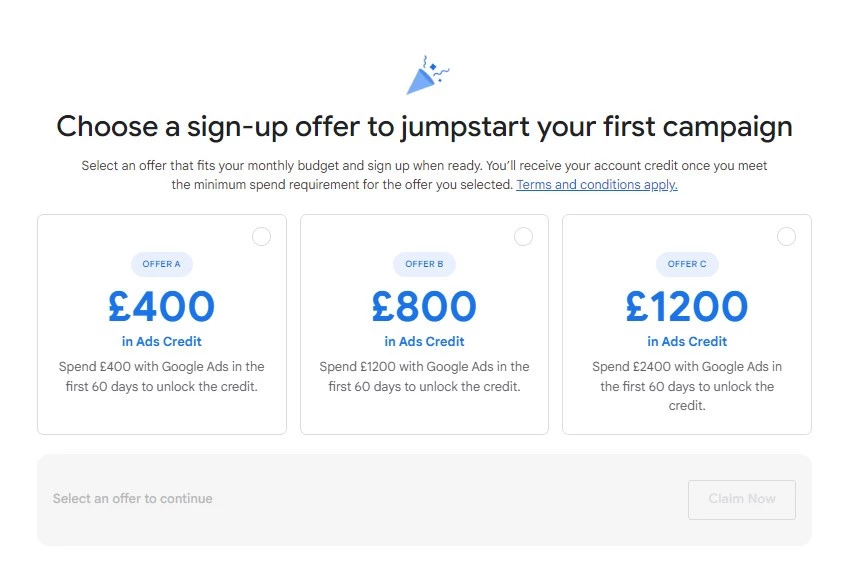Select the Offer C radio button
This screenshot has height=588, width=849.
(786, 237)
